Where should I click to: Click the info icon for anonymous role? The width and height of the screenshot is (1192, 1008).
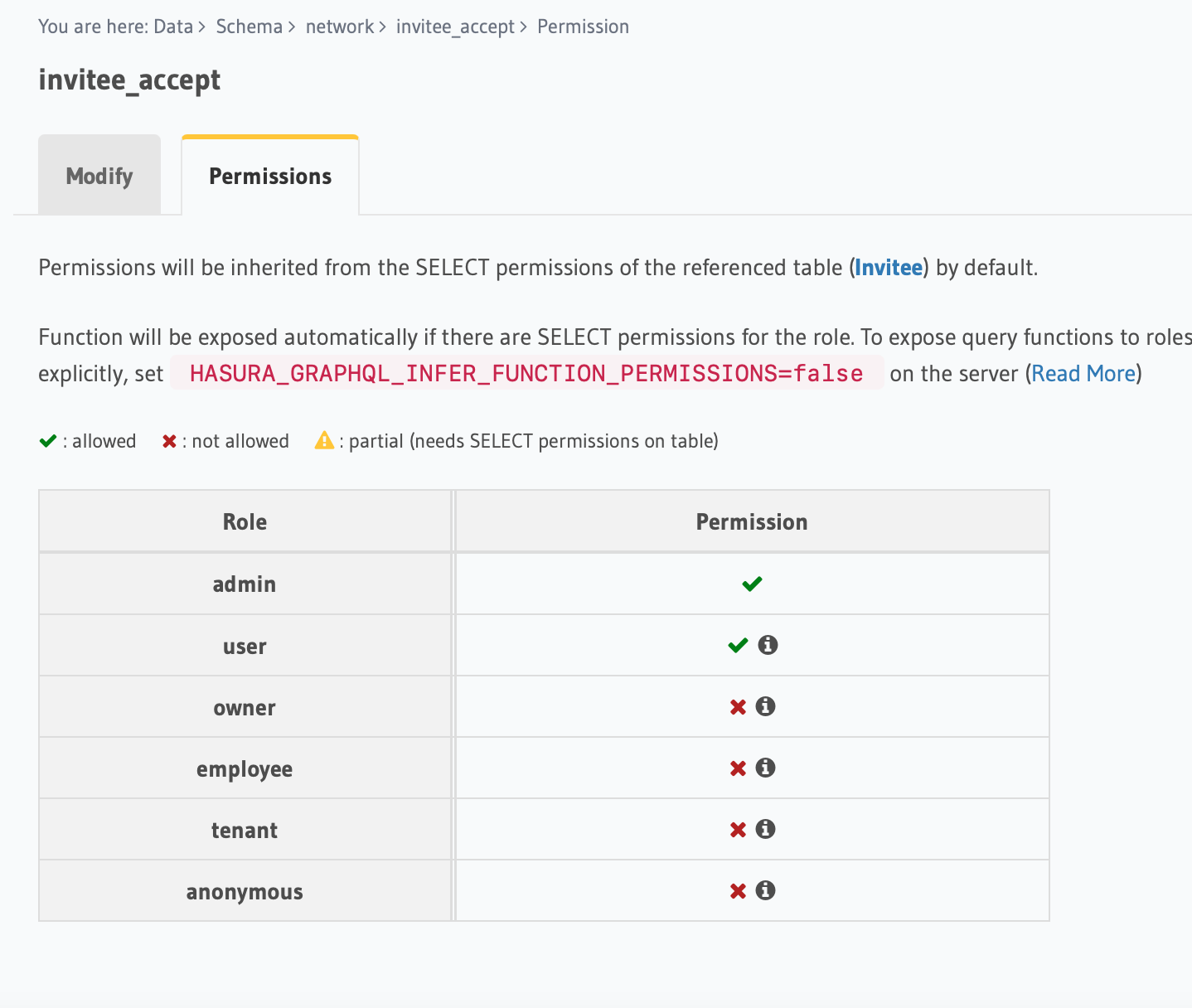(x=765, y=890)
